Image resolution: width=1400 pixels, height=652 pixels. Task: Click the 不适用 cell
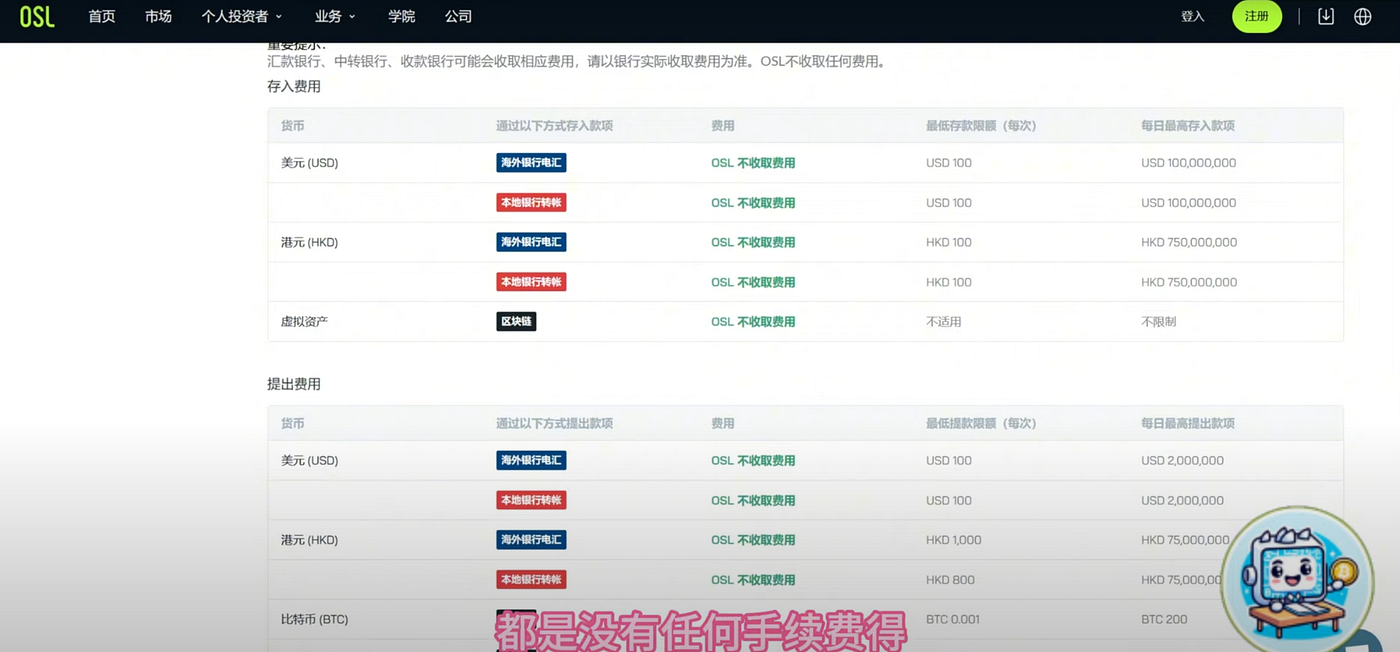(944, 322)
